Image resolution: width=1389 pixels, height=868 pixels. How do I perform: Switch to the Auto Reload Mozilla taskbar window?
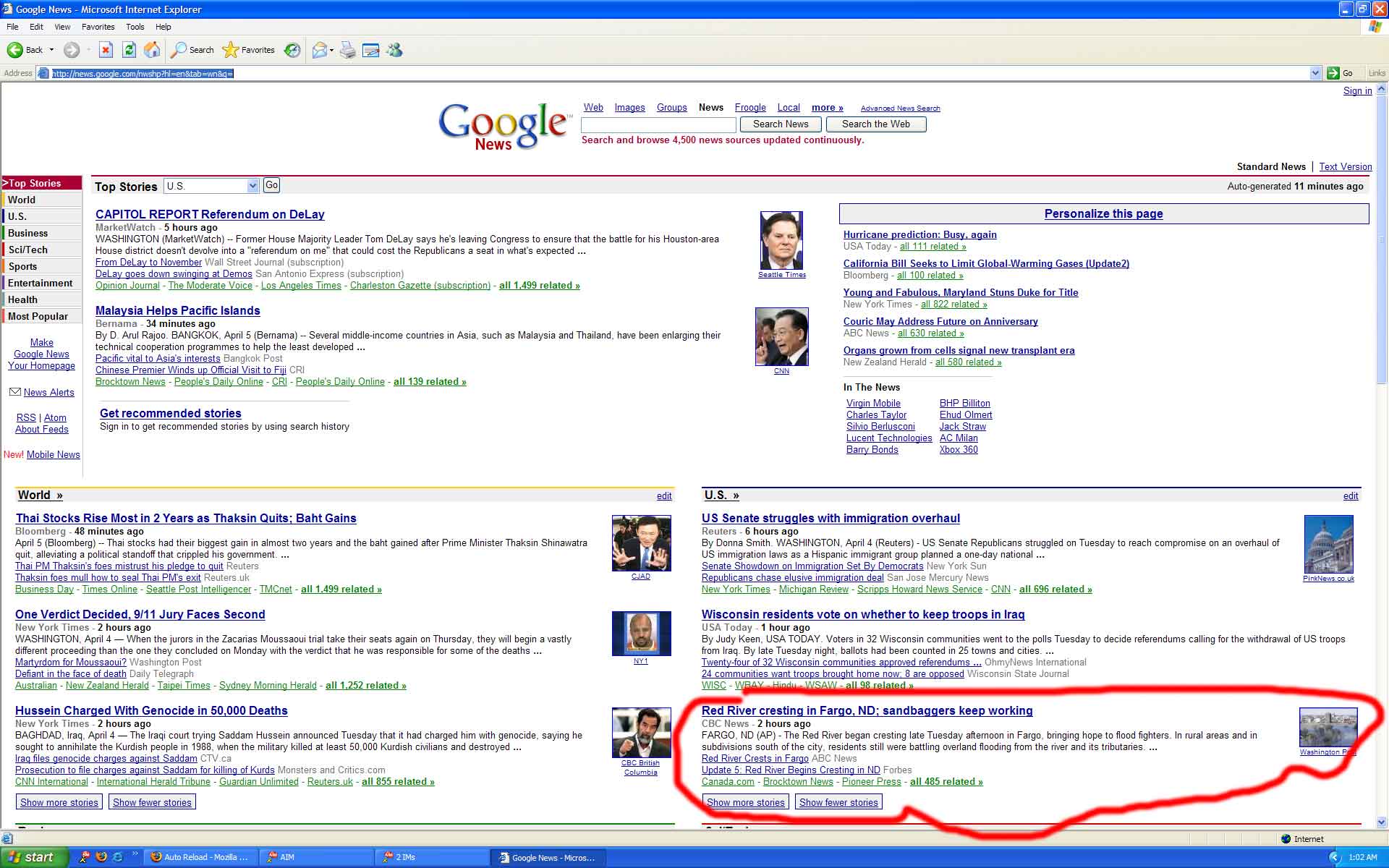click(x=200, y=857)
